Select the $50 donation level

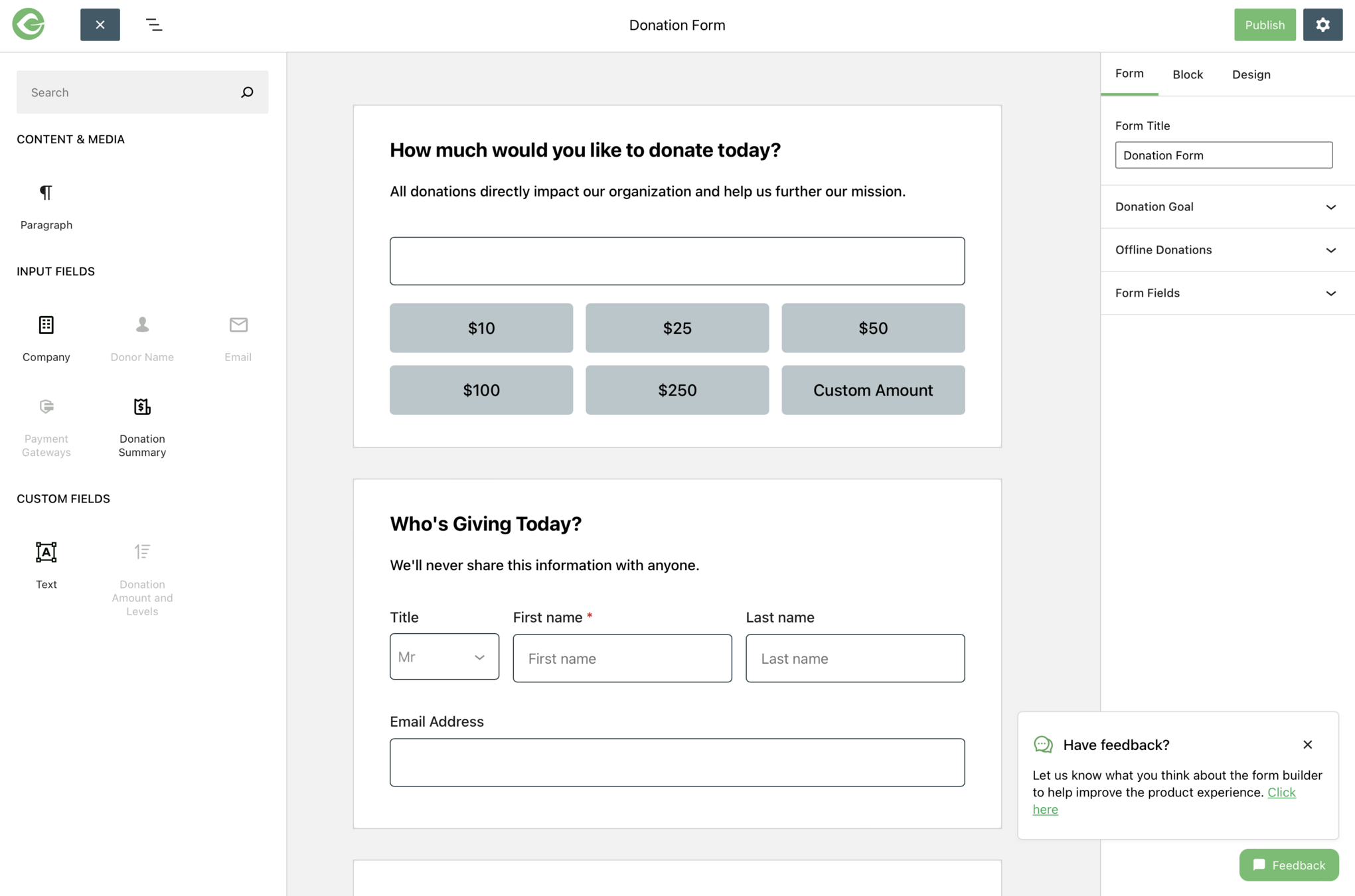click(872, 328)
